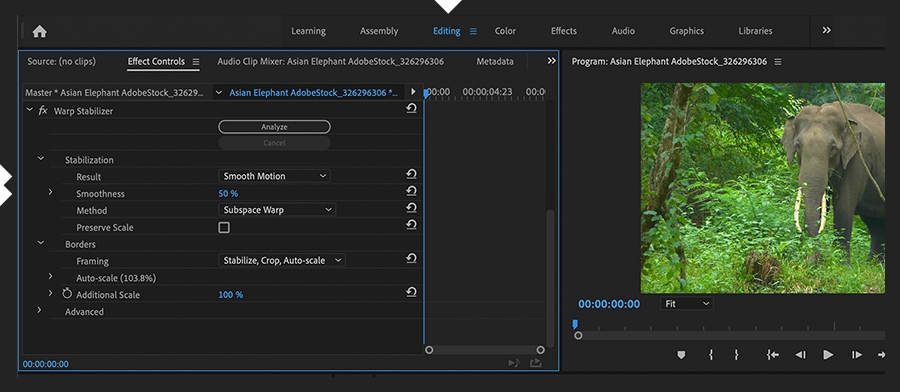Screen dimensions: 900x392
Task: Show hidden panel tabs with double chevron
Action: (552, 61)
